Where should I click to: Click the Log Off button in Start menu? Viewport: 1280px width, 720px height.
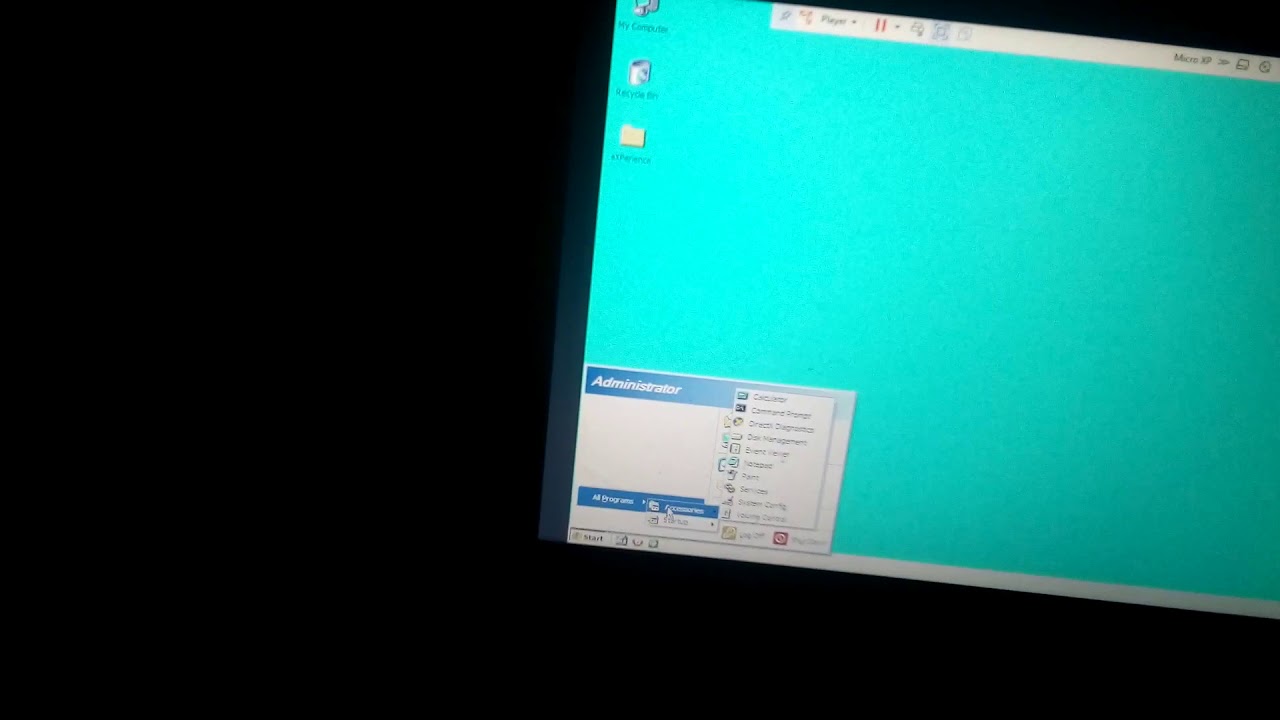tap(744, 536)
